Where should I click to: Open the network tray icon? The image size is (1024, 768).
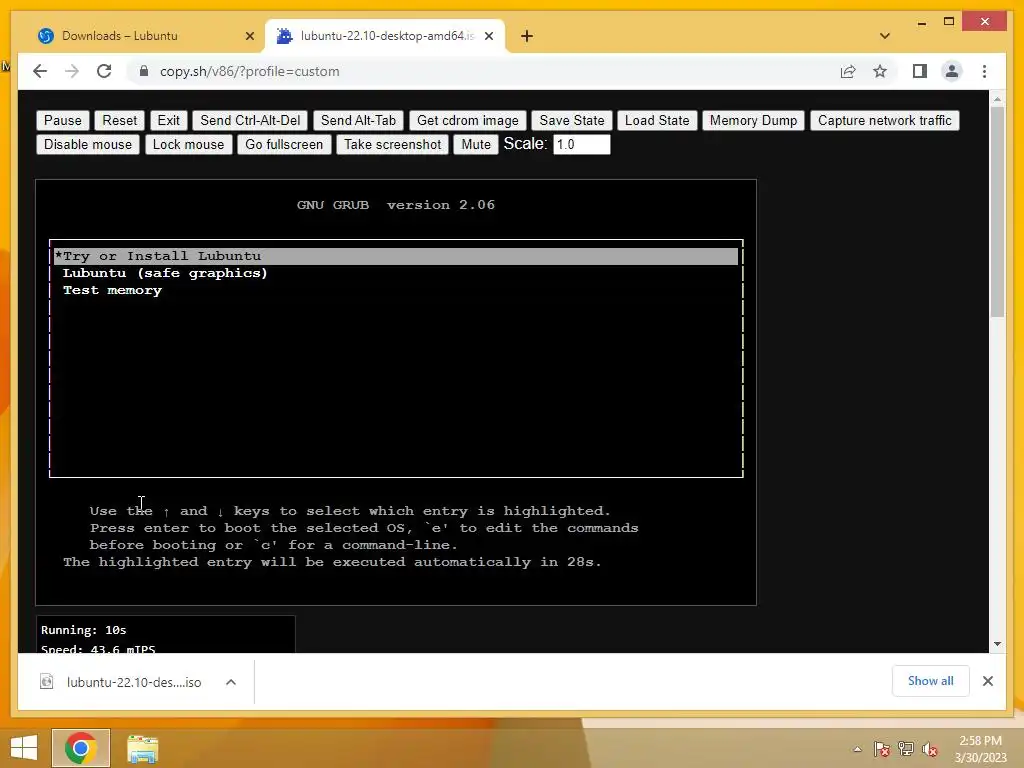[x=906, y=749]
